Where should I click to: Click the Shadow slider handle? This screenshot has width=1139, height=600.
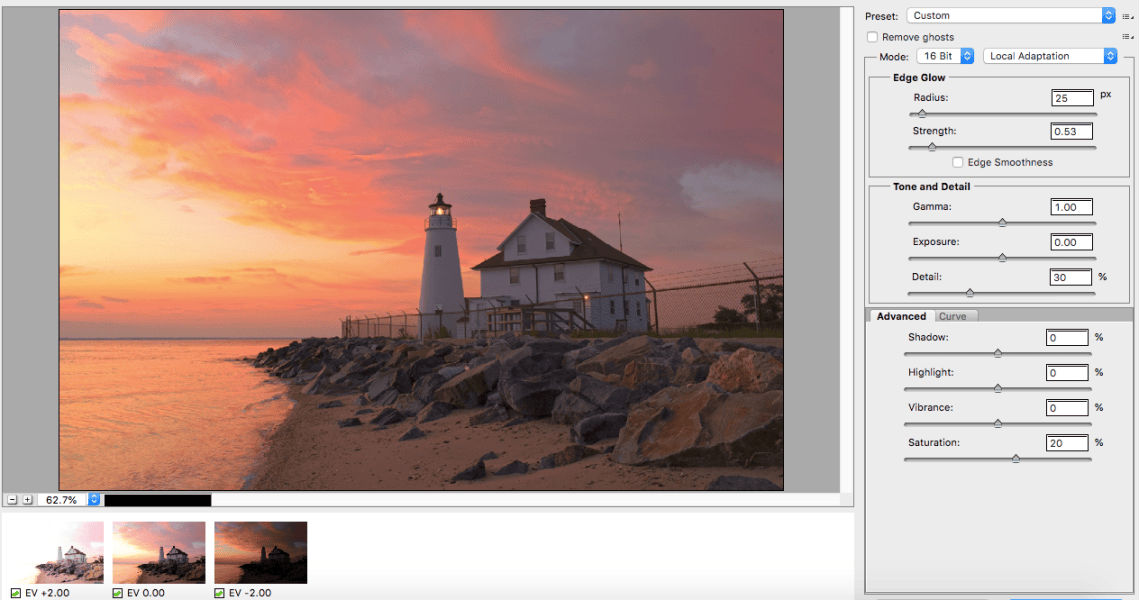[x=998, y=354]
